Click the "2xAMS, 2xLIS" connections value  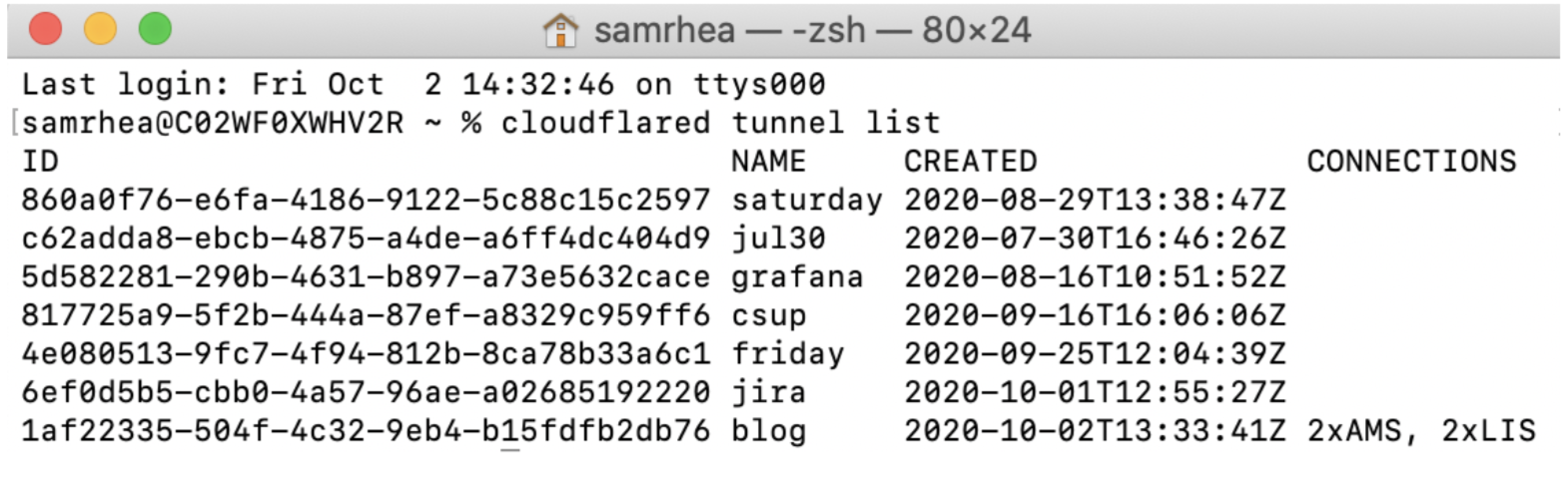tap(1420, 431)
